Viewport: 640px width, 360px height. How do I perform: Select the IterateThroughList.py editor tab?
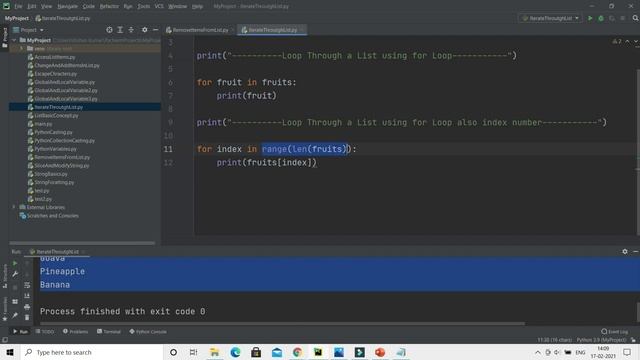pyautogui.click(x=272, y=30)
